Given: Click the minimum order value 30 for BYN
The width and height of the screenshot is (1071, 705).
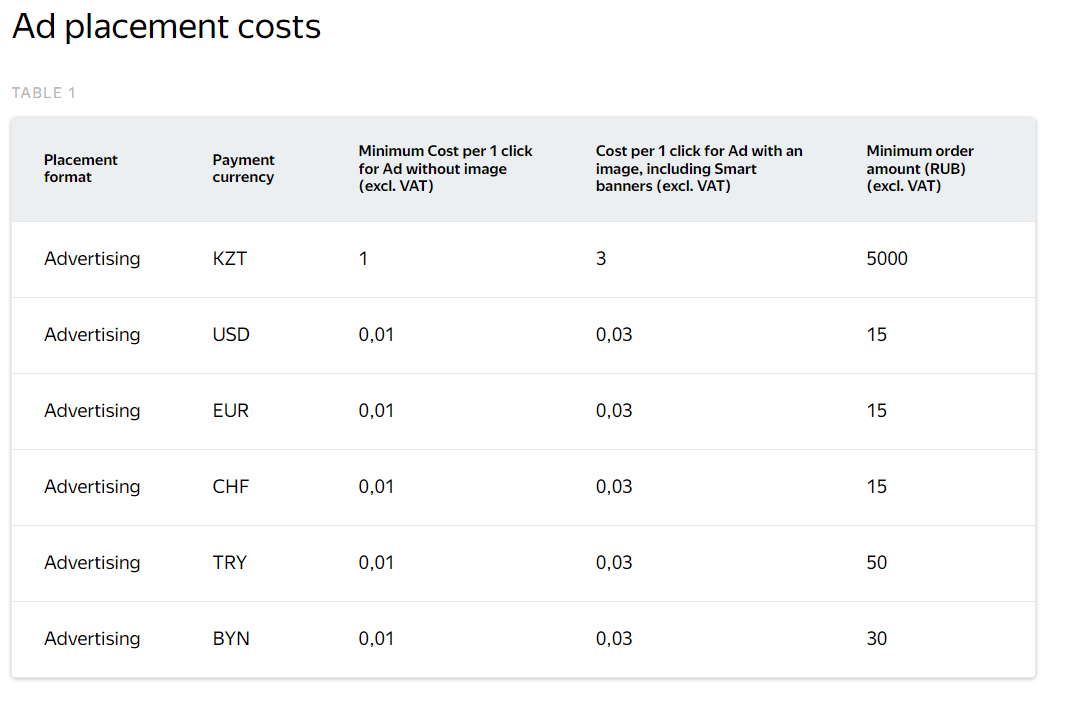Looking at the screenshot, I should point(877,639).
